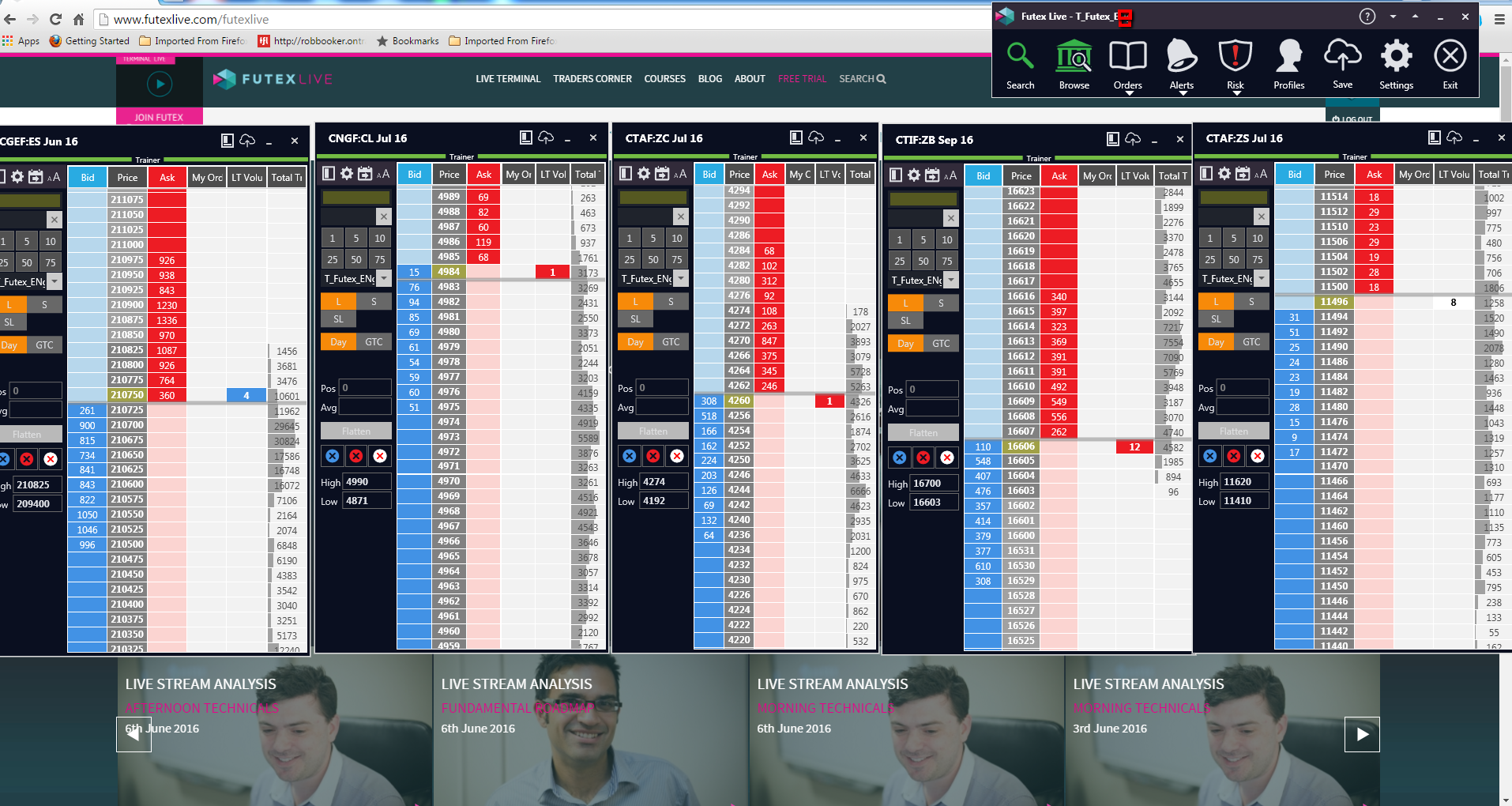Click the layout icon in CTAF:ZC title bar
Viewport: 1512px width, 806px height.
[796, 137]
